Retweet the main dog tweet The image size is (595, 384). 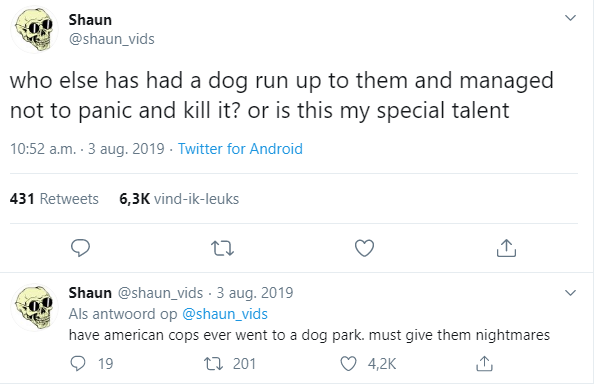pos(222,249)
